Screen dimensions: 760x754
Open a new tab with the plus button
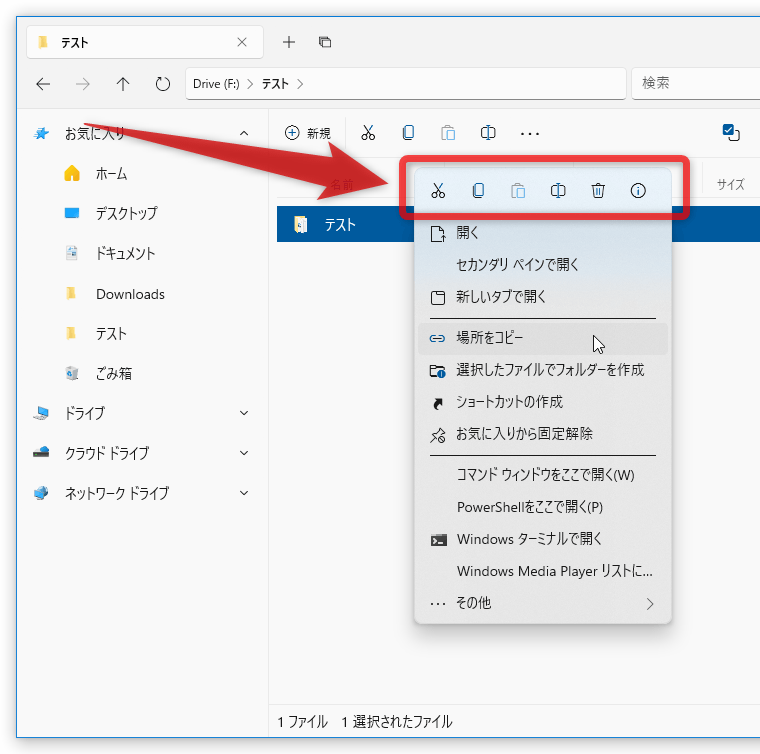[289, 42]
